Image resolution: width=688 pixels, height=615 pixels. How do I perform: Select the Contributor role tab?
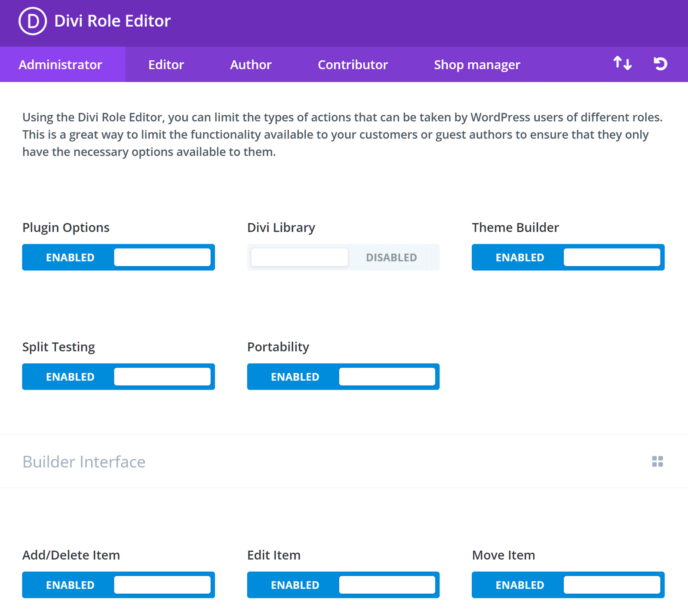pyautogui.click(x=353, y=64)
